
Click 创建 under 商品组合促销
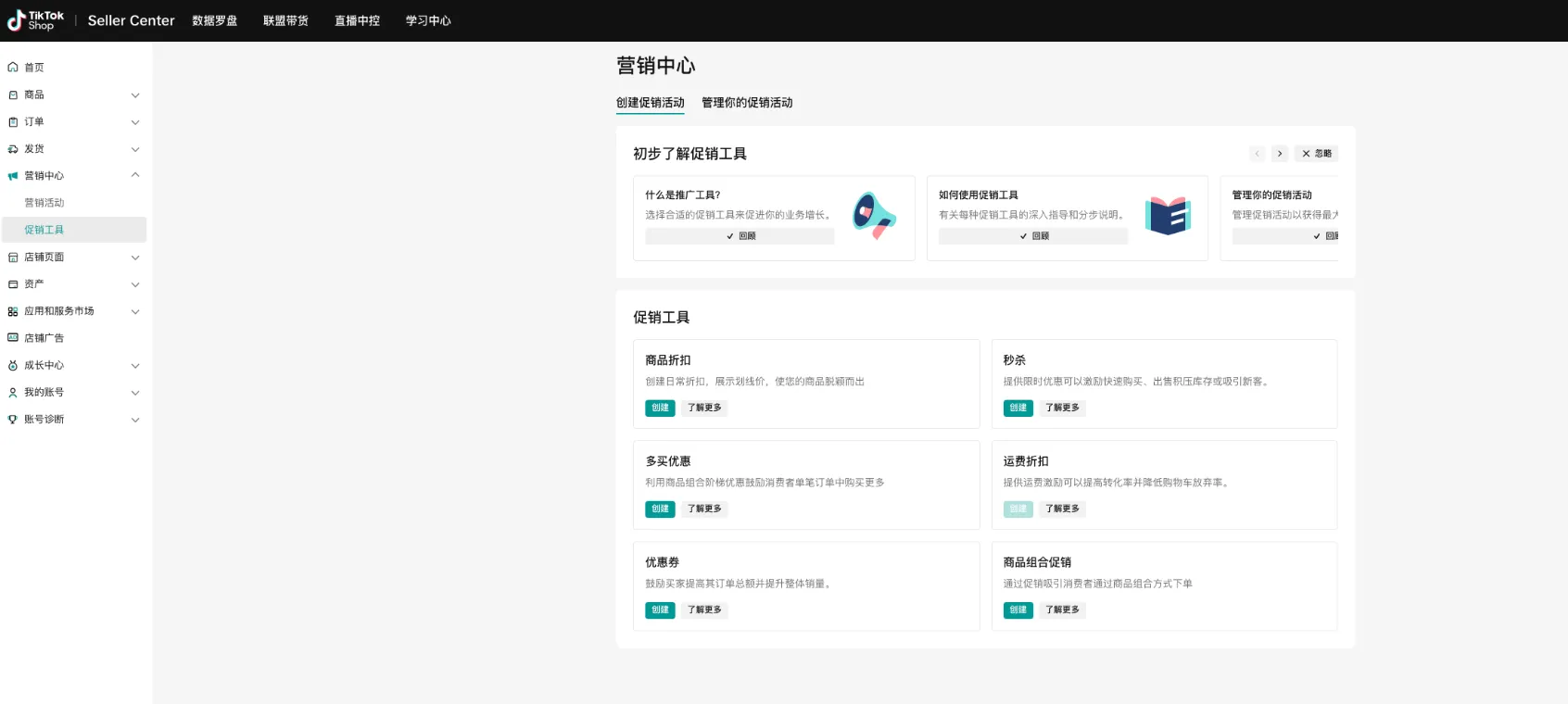[x=1018, y=610]
